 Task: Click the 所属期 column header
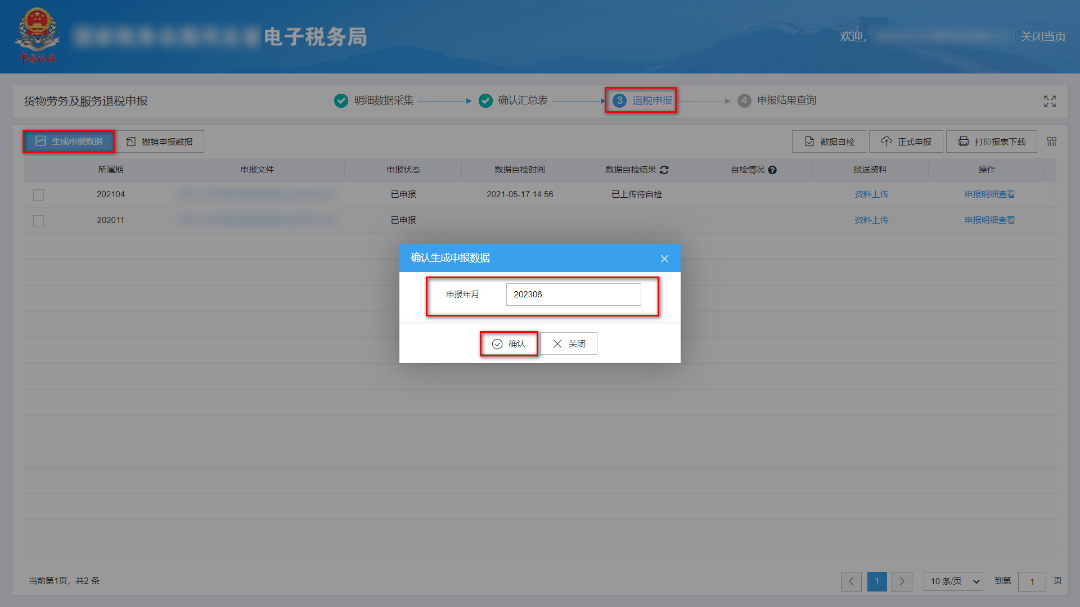pos(110,169)
